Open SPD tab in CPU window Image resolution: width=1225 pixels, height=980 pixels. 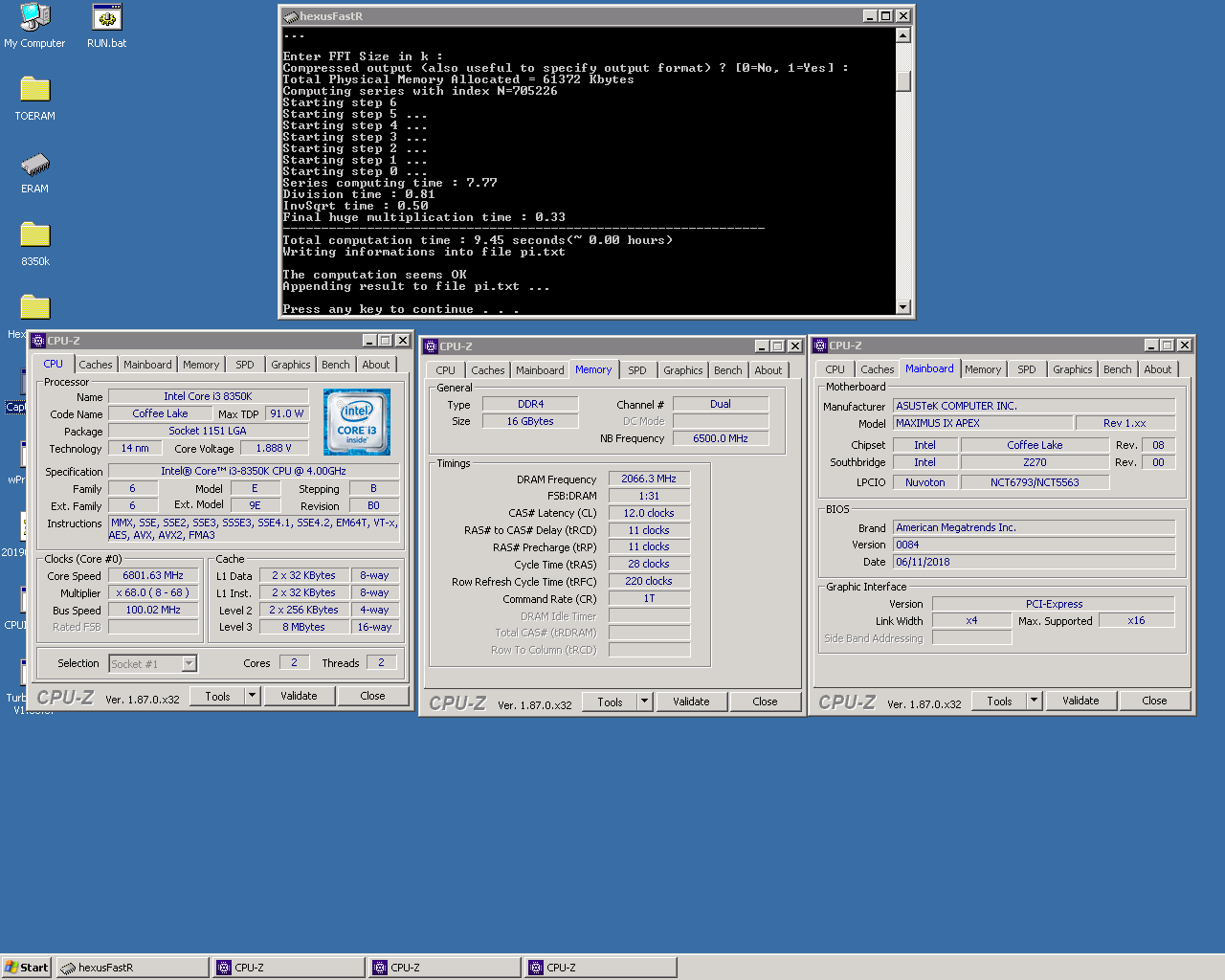coord(245,365)
